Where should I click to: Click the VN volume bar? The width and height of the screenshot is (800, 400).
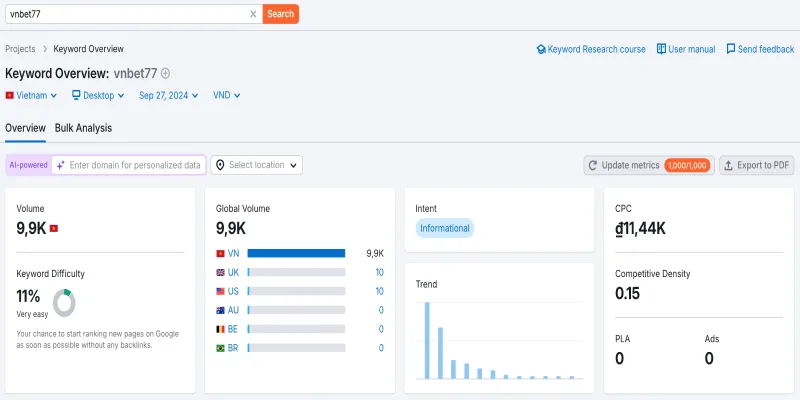tap(296, 254)
